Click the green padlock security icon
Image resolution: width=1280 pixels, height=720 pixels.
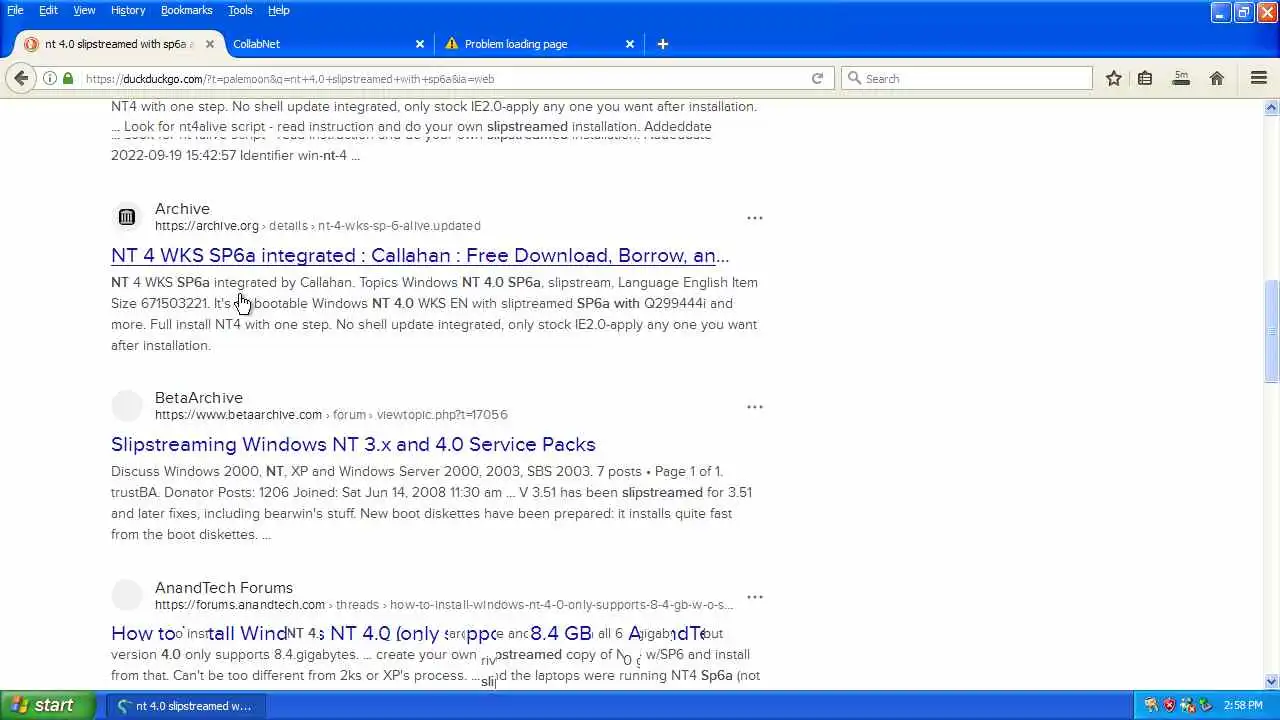(68, 78)
